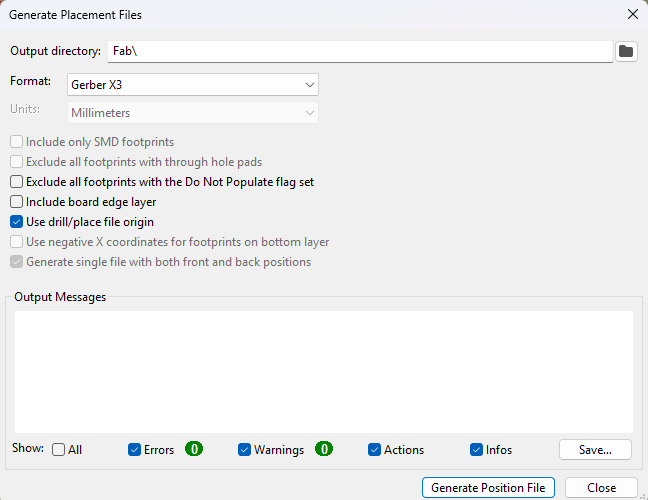Open the Format dropdown showing Gerber X3
This screenshot has height=500, width=648.
click(x=192, y=85)
